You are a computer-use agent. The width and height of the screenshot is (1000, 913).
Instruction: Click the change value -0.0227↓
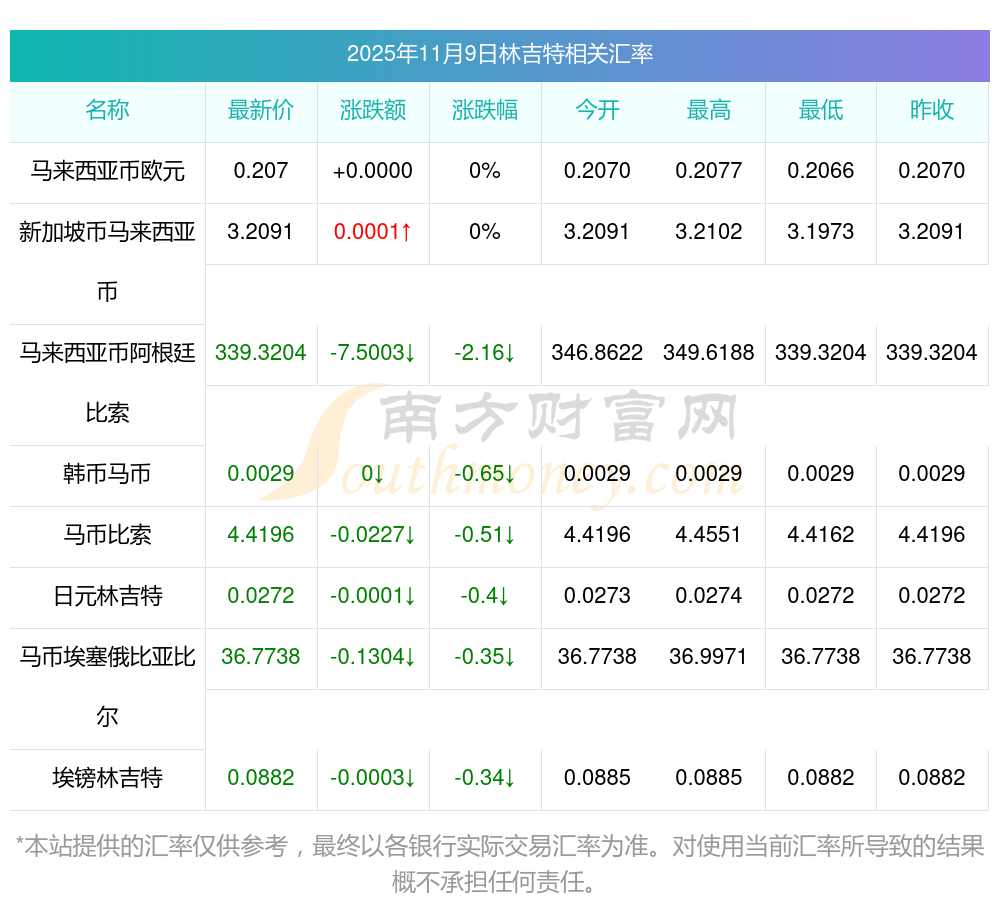click(373, 535)
